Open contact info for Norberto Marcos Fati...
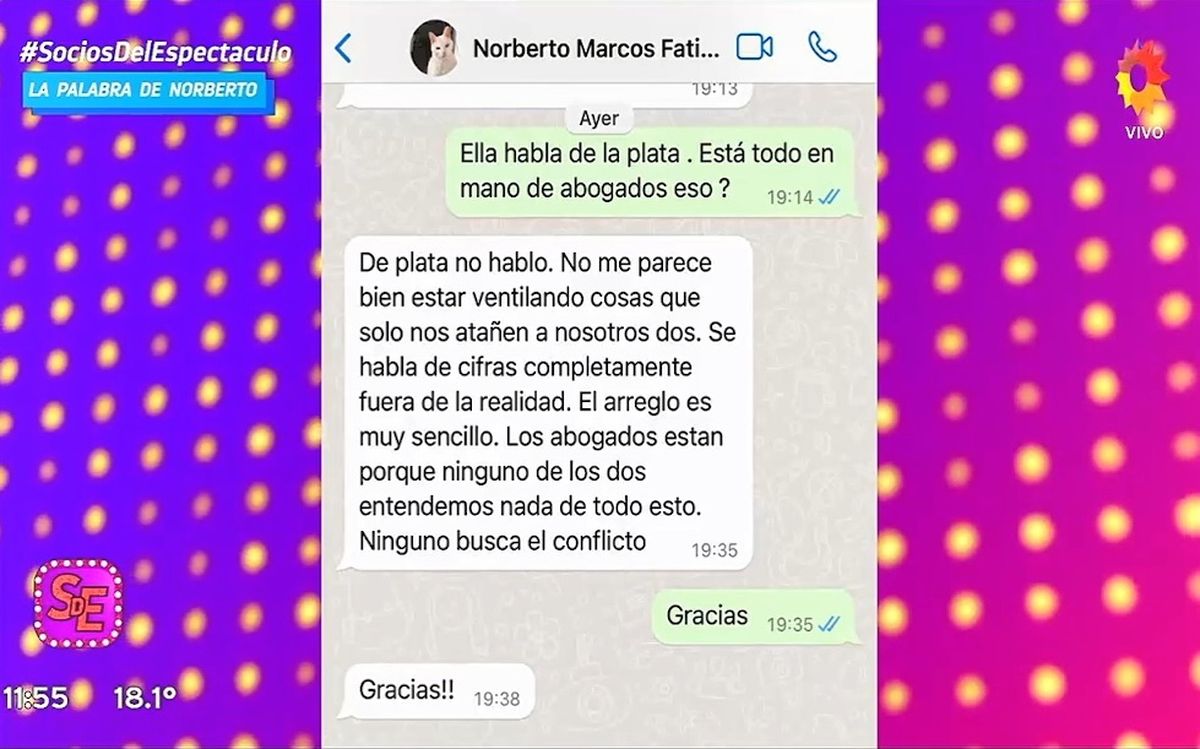1200x749 pixels. (x=595, y=48)
